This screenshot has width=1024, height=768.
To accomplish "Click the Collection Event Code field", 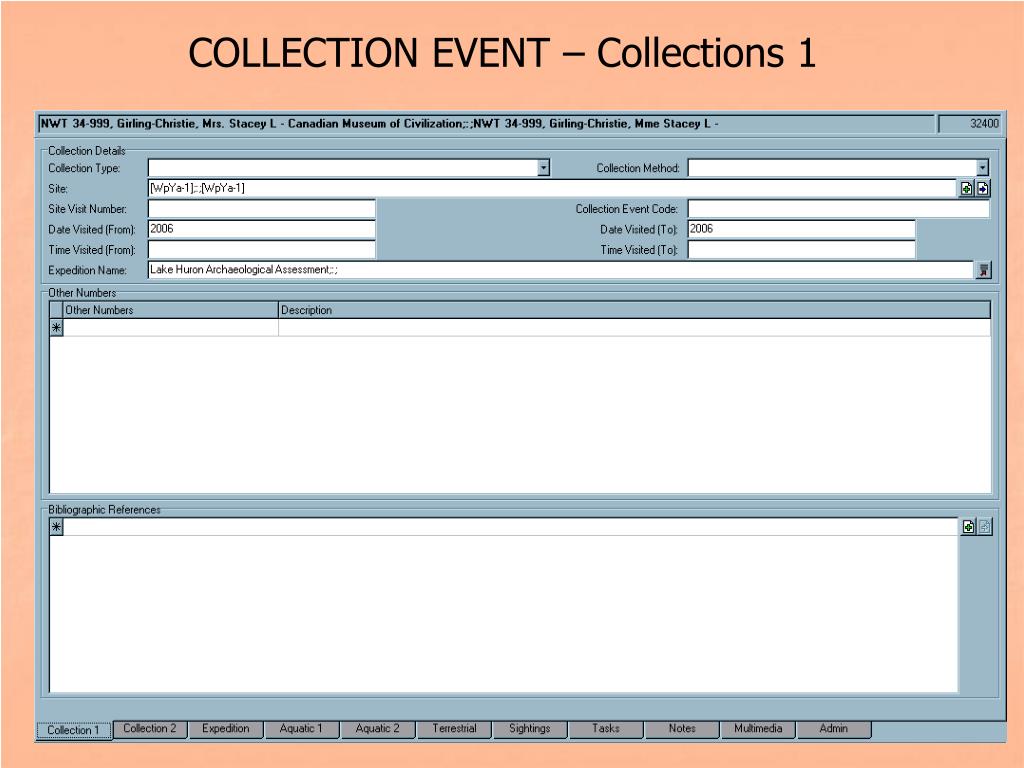I will coord(839,209).
